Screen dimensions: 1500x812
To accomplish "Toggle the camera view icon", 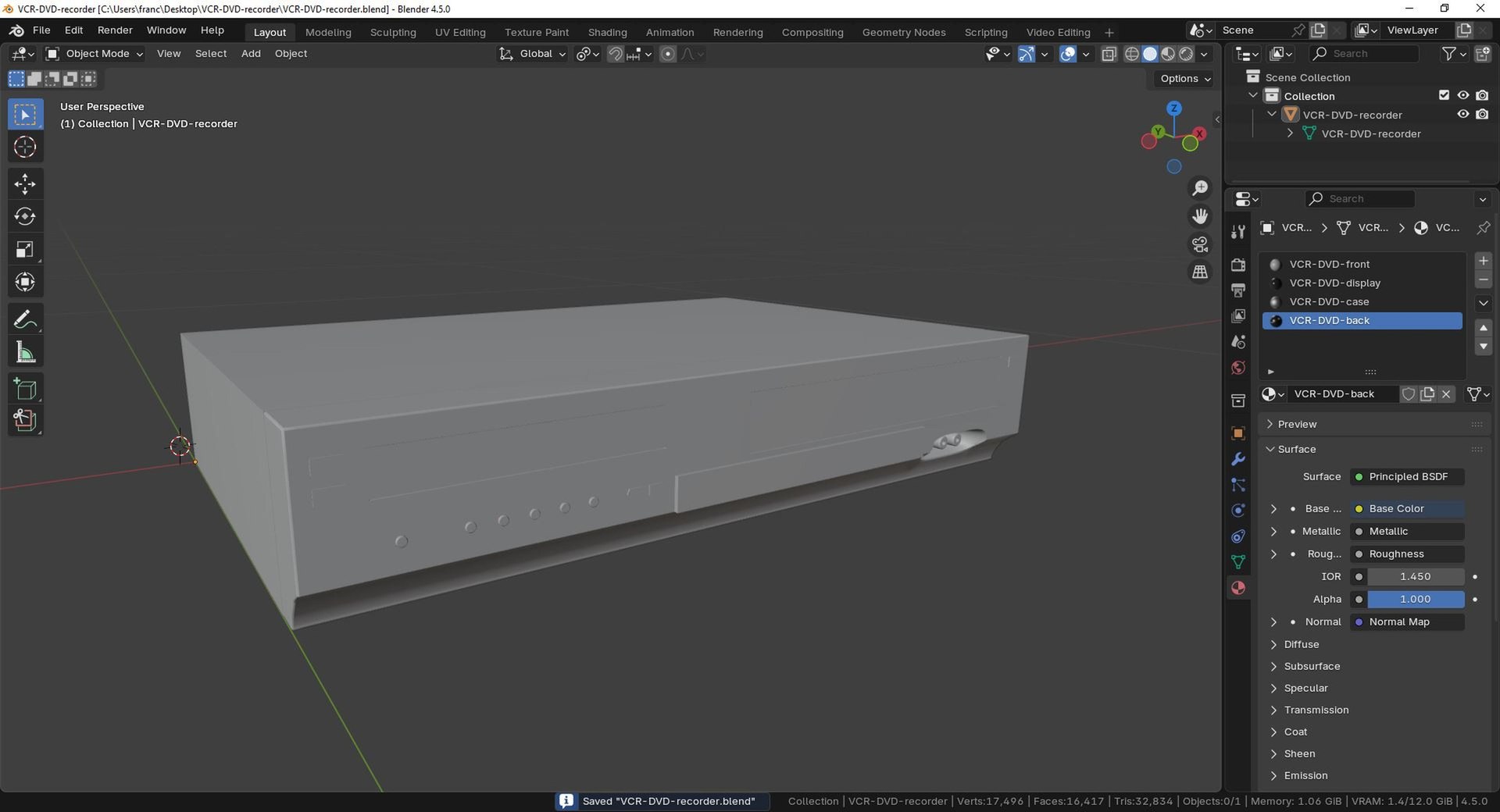I will pyautogui.click(x=1199, y=244).
